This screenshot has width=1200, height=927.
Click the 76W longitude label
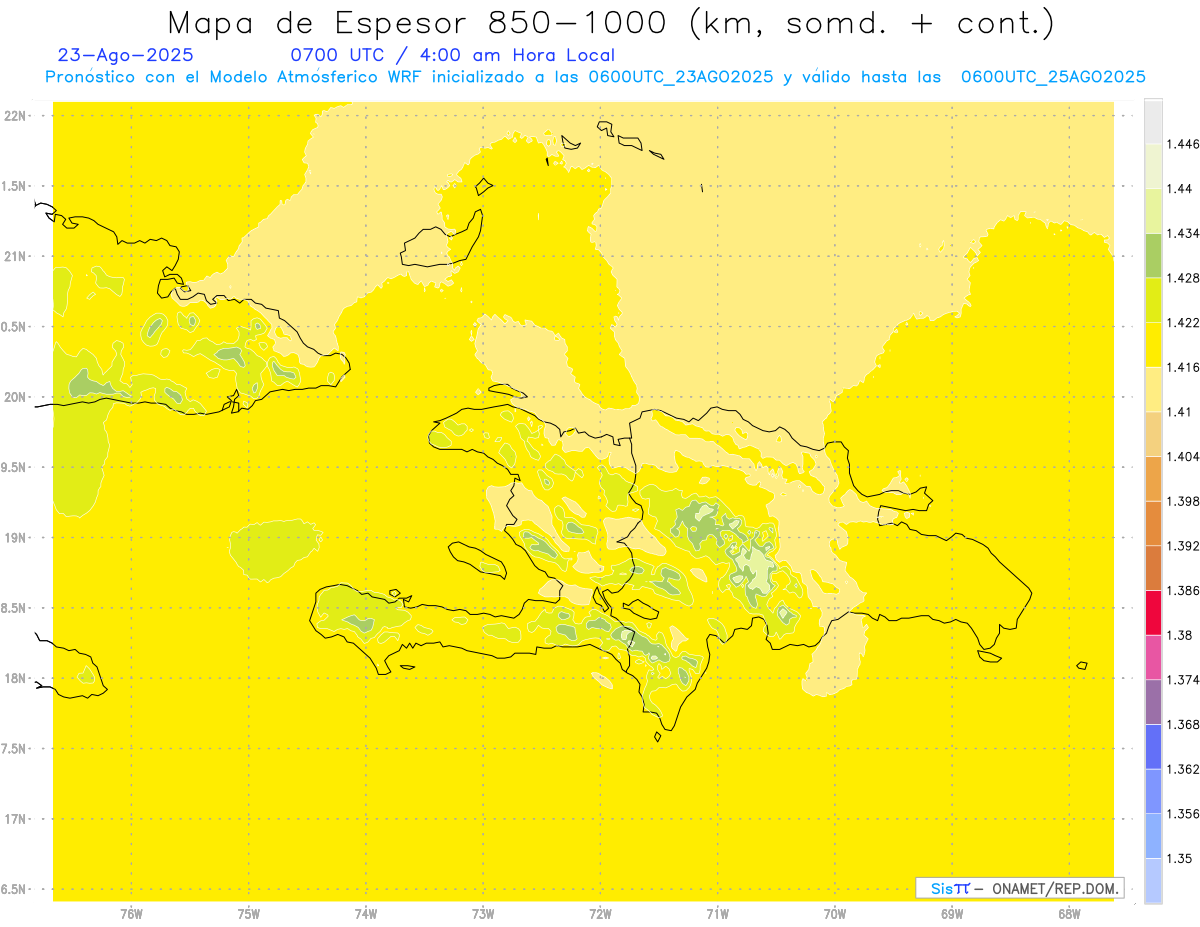[131, 913]
